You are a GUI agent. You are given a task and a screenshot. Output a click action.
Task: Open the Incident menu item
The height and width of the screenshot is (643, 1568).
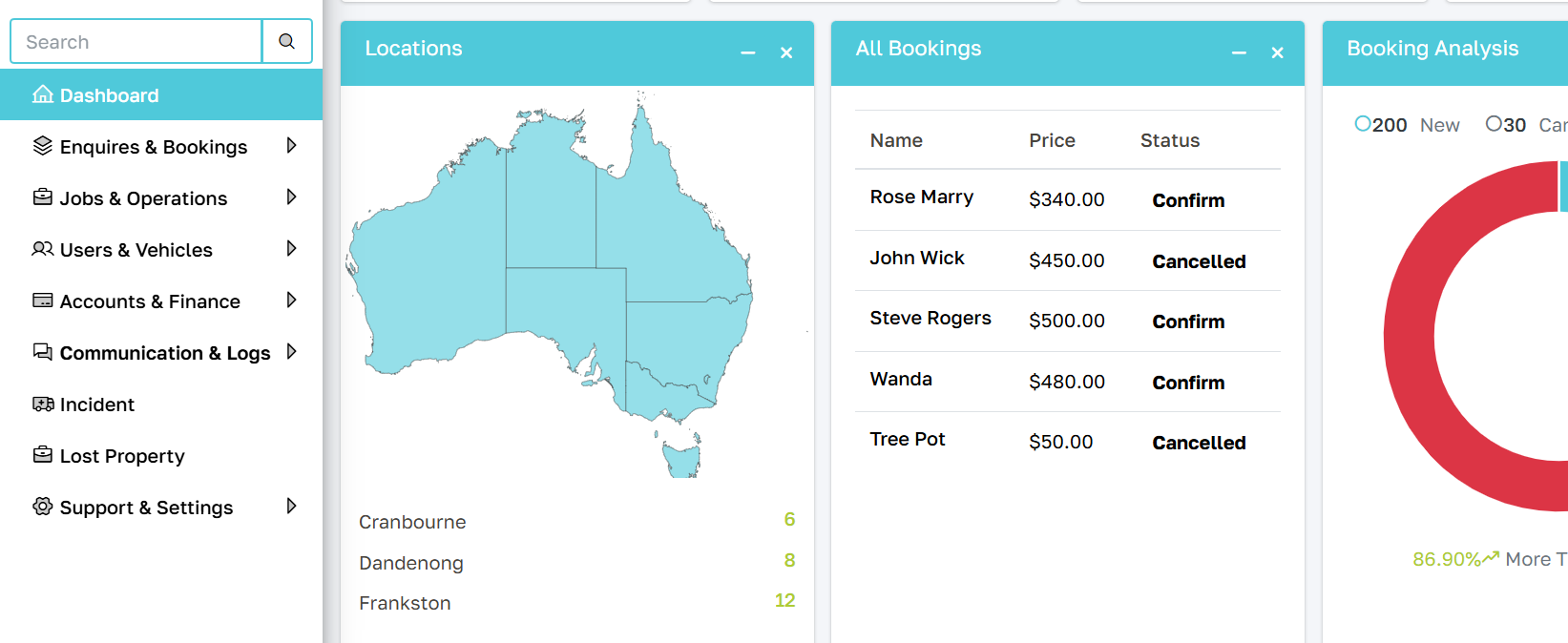(96, 404)
